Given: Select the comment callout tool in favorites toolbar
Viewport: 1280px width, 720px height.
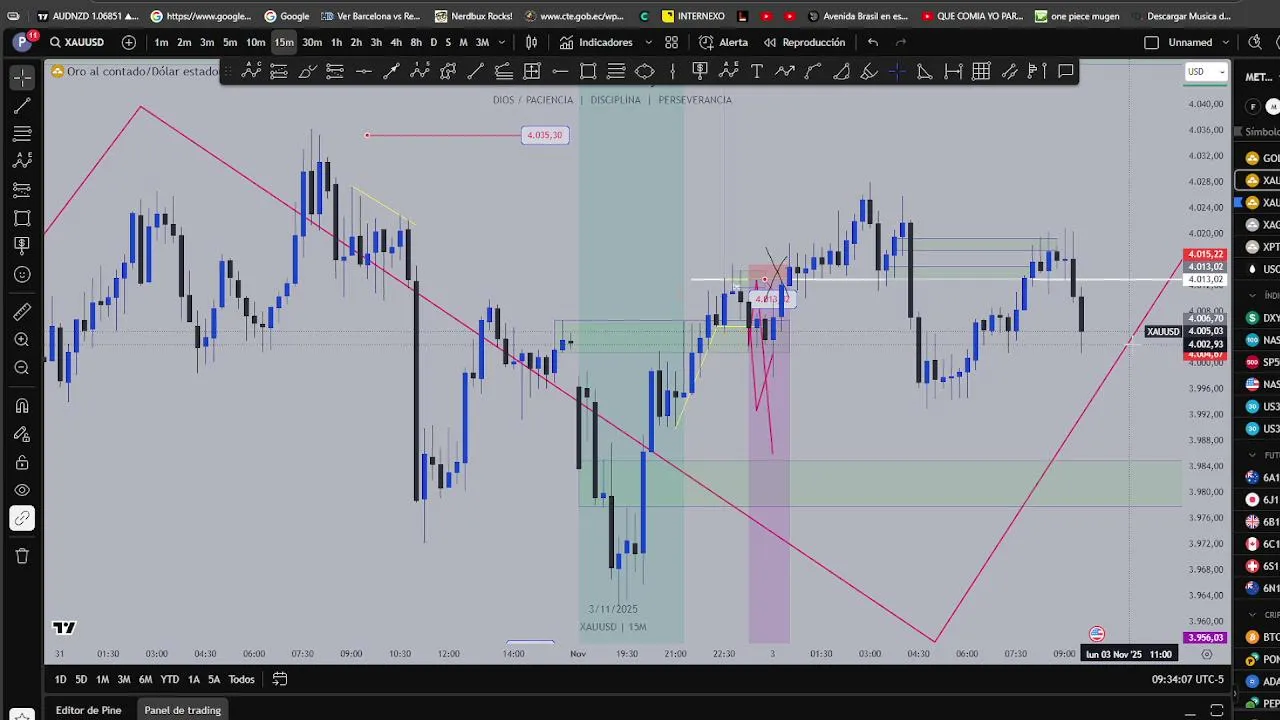Looking at the screenshot, I should point(1066,71).
